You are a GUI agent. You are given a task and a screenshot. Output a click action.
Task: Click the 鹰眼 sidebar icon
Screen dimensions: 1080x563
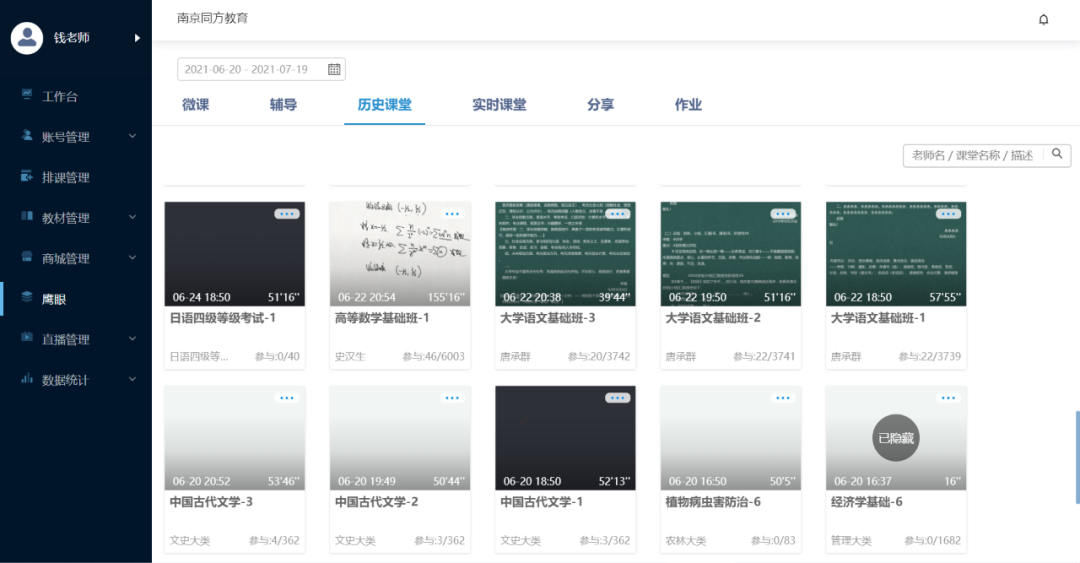[27, 297]
